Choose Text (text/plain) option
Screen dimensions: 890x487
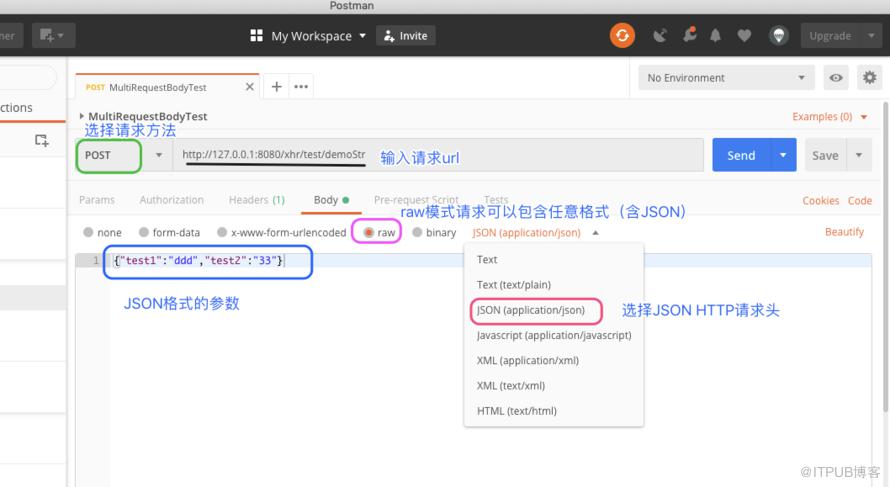tap(554, 284)
